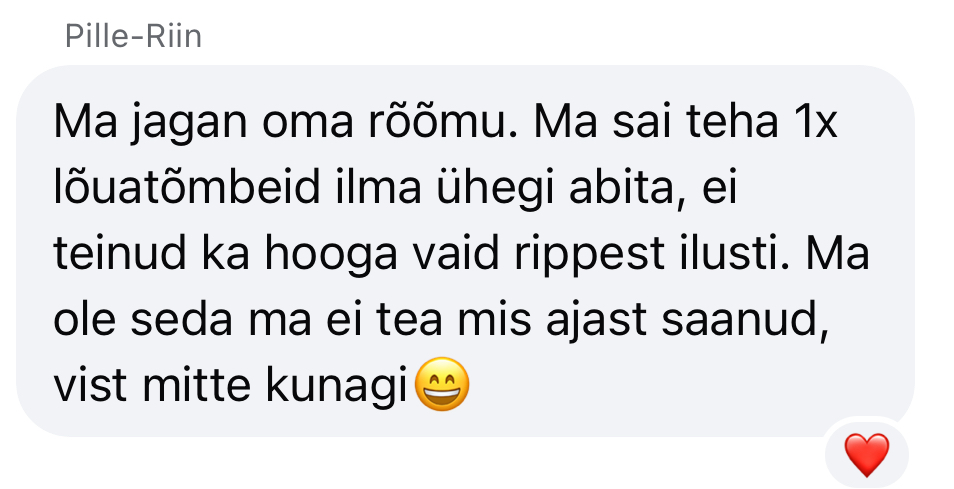Click the word "seda" in fourth line
Screen dimensions: 954x489
point(181,319)
